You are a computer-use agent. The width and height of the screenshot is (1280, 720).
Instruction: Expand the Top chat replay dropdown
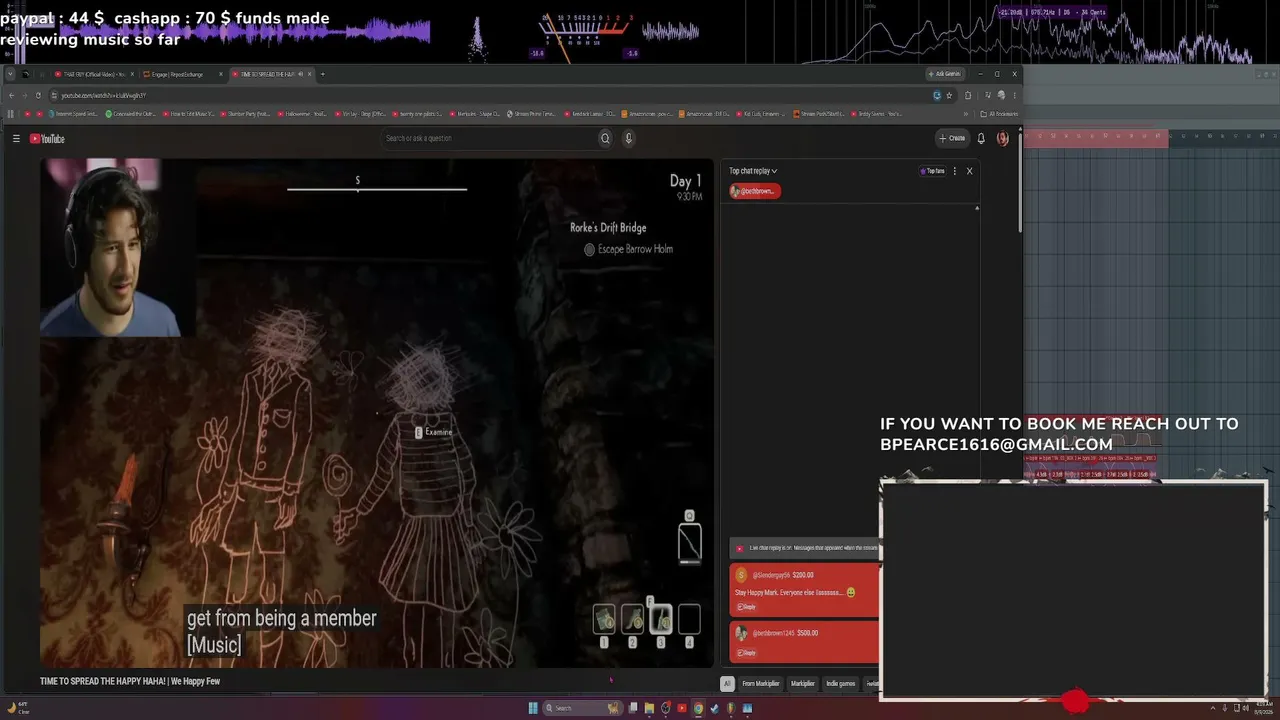(753, 171)
